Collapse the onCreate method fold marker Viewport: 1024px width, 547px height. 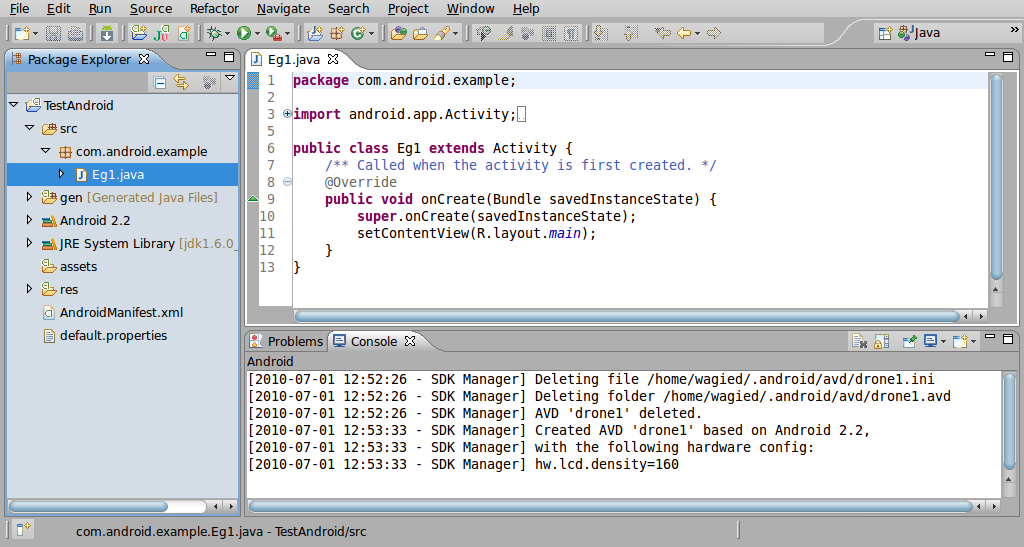pos(287,182)
